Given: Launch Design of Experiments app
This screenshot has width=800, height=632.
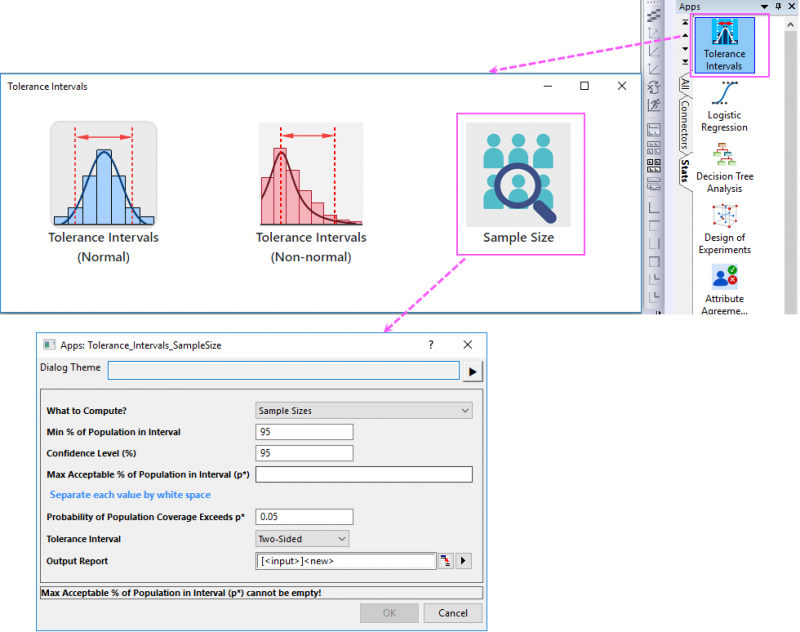Looking at the screenshot, I should tap(724, 228).
